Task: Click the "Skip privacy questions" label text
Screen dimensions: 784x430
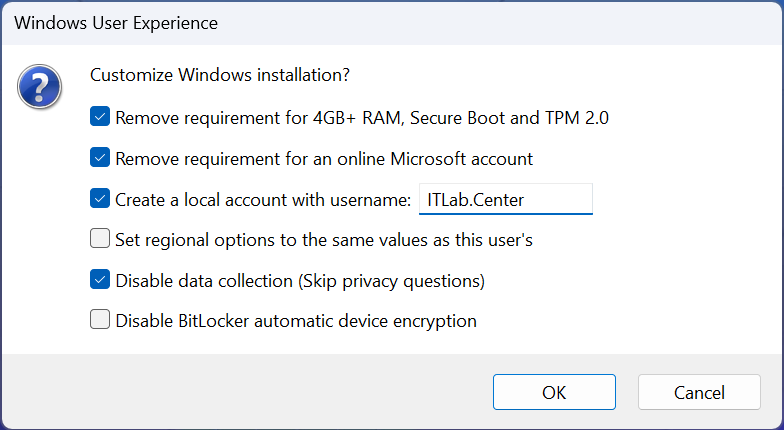Action: (391, 281)
